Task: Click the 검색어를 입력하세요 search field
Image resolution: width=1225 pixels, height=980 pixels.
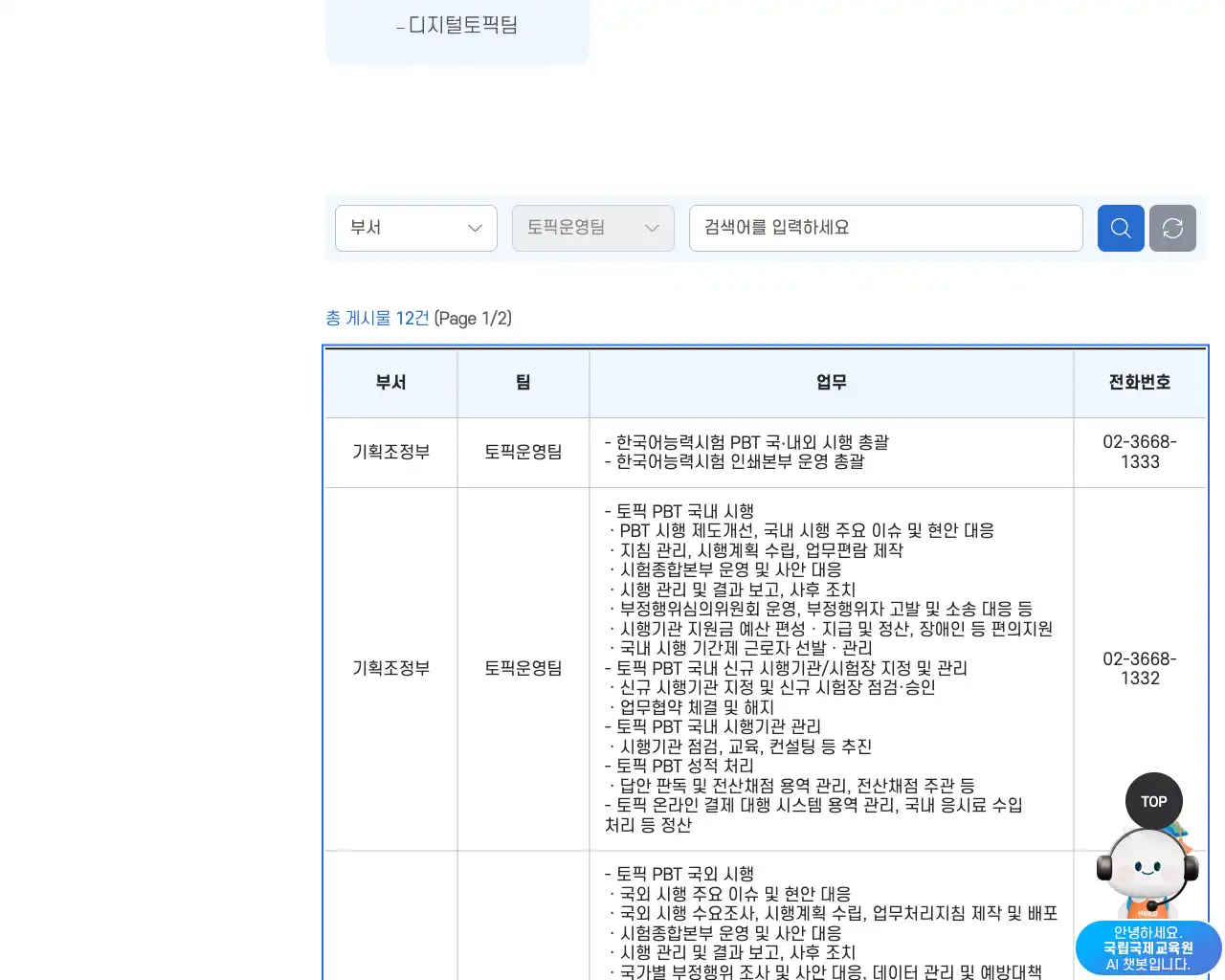Action: click(886, 228)
